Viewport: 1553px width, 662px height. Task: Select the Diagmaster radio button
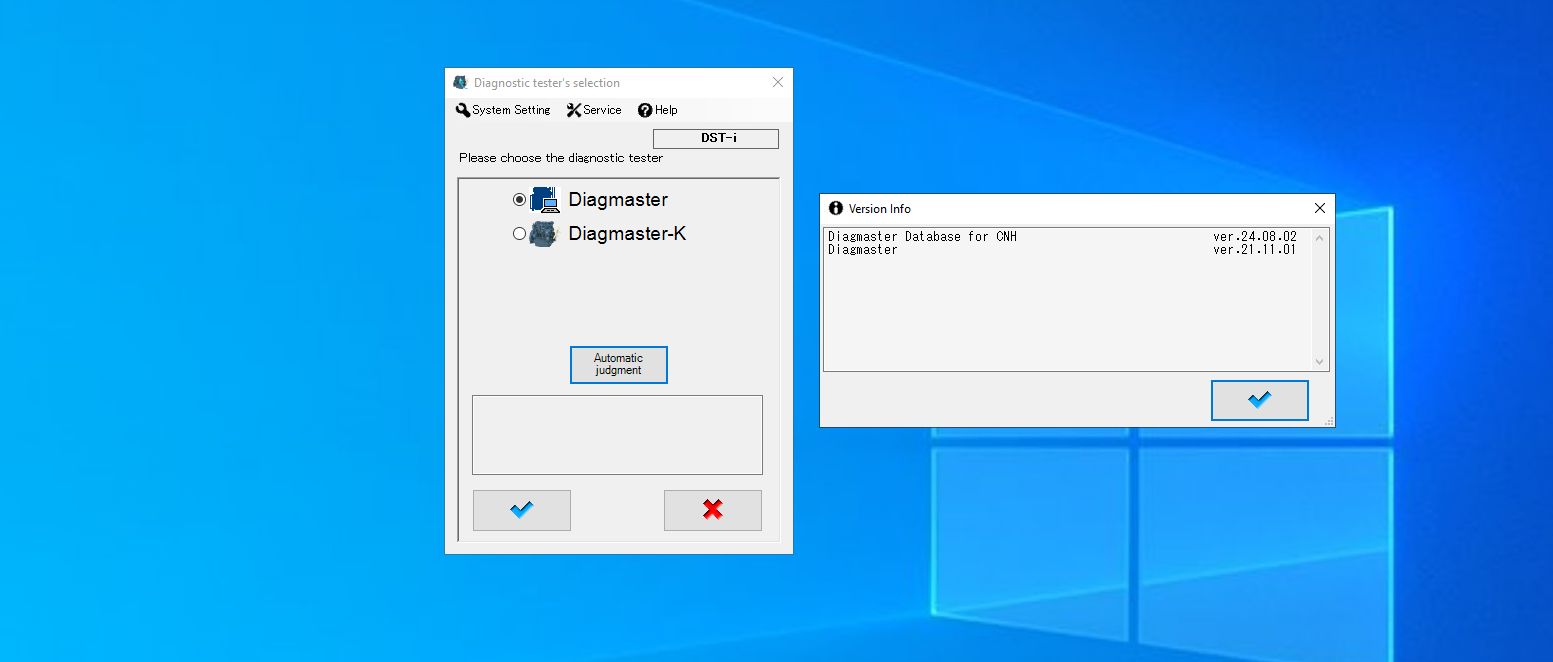(519, 199)
